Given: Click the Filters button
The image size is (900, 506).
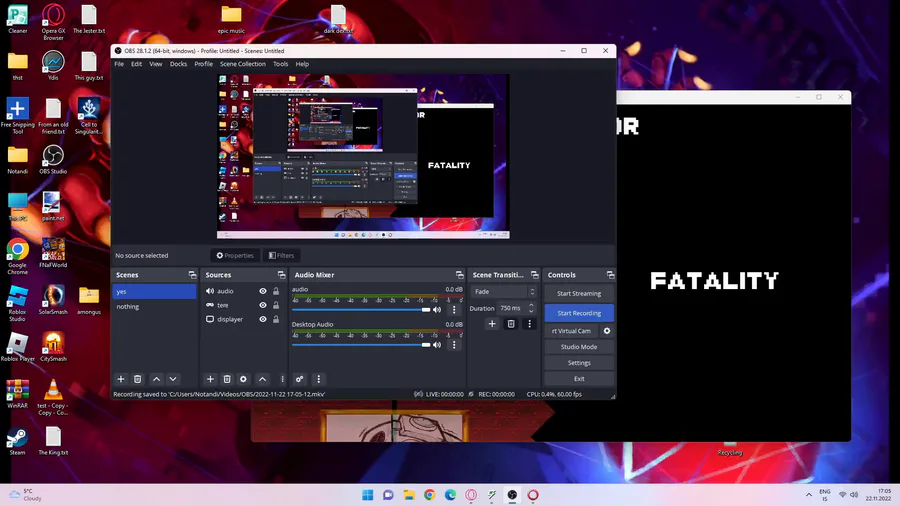Looking at the screenshot, I should [x=282, y=256].
